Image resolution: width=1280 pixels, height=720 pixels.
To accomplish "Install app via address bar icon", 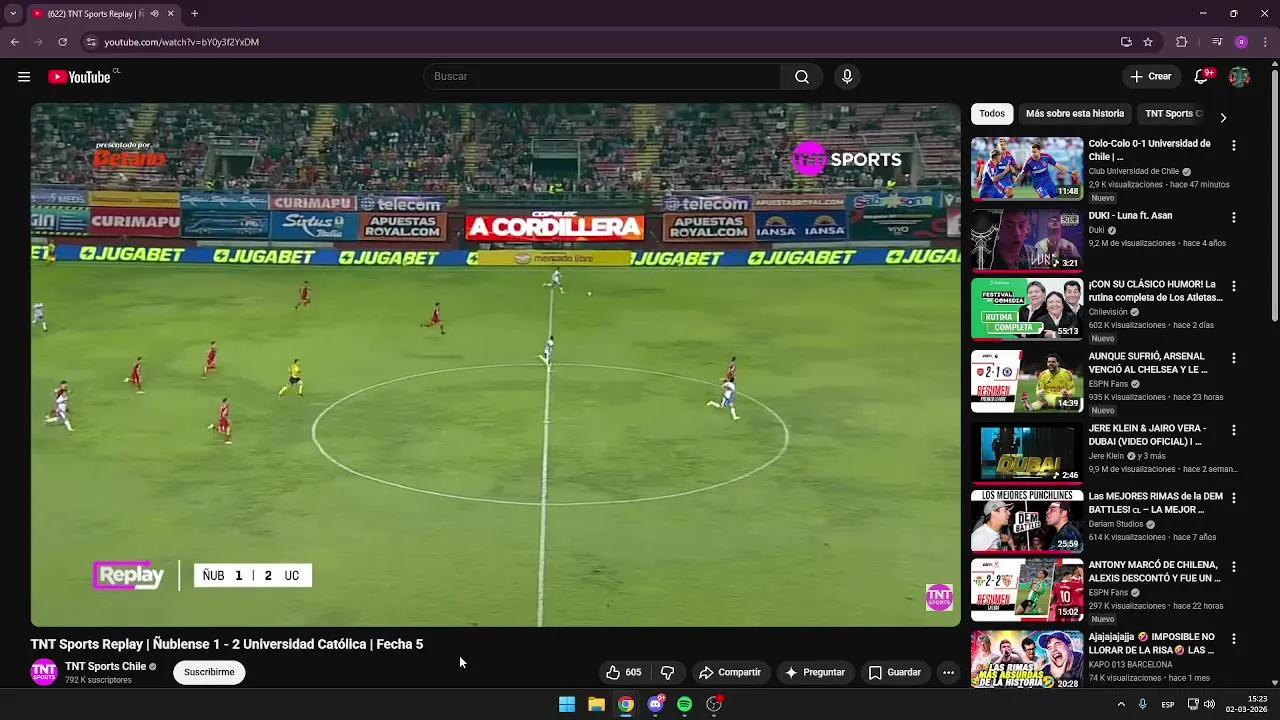I will tap(1126, 42).
